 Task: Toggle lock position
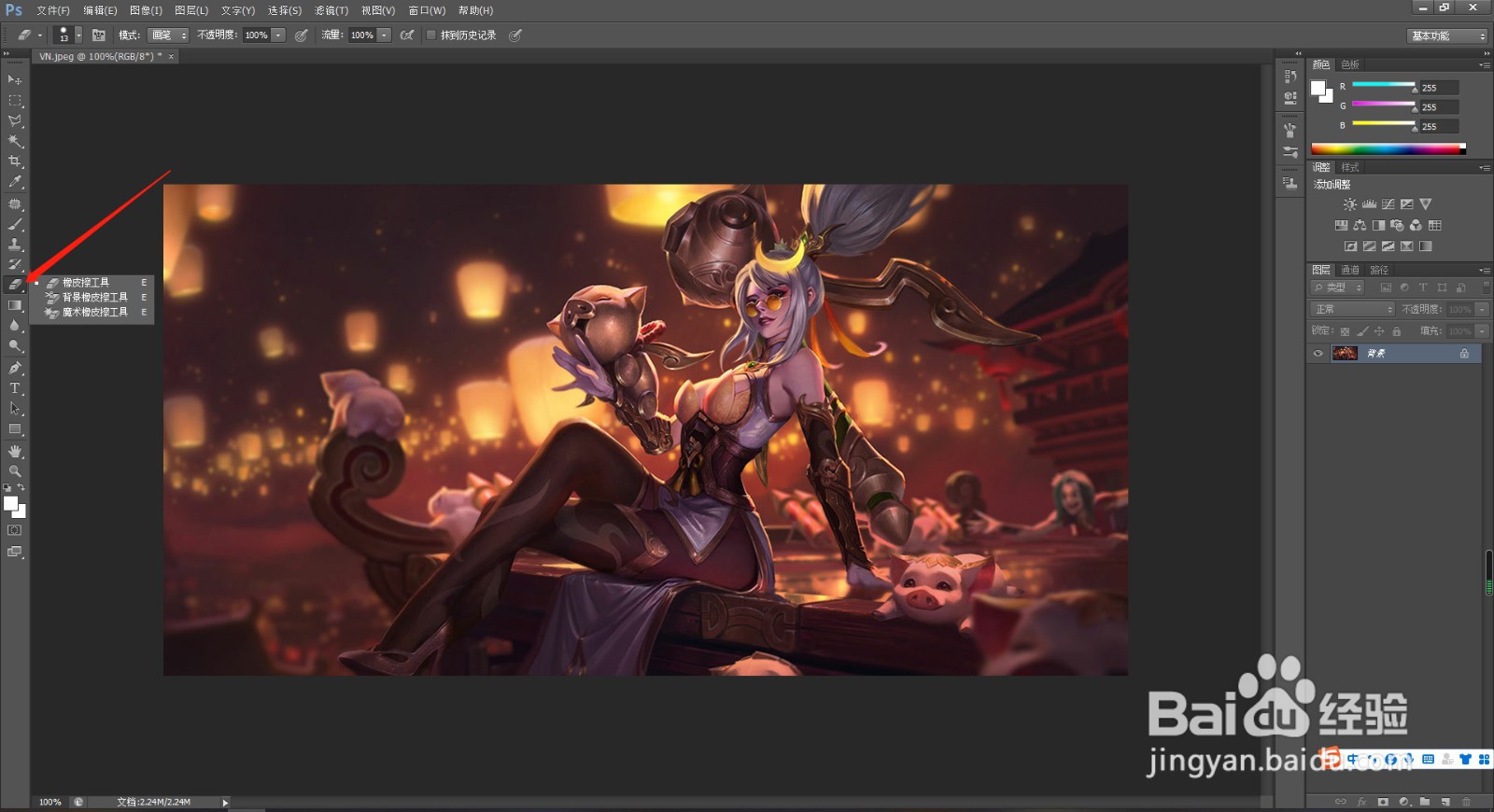pyautogui.click(x=1379, y=331)
